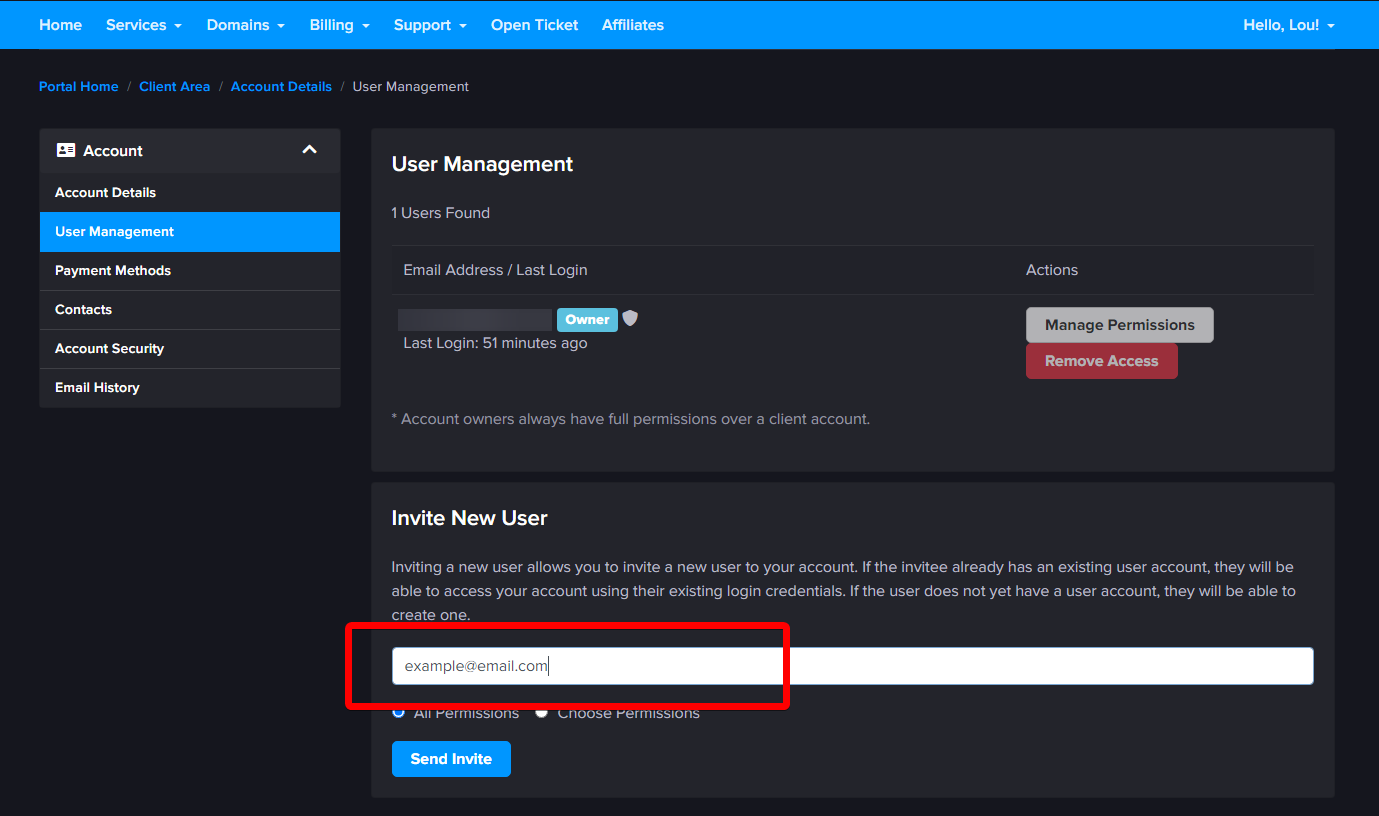Open Contacts in sidebar
This screenshot has width=1379, height=816.
(190, 310)
